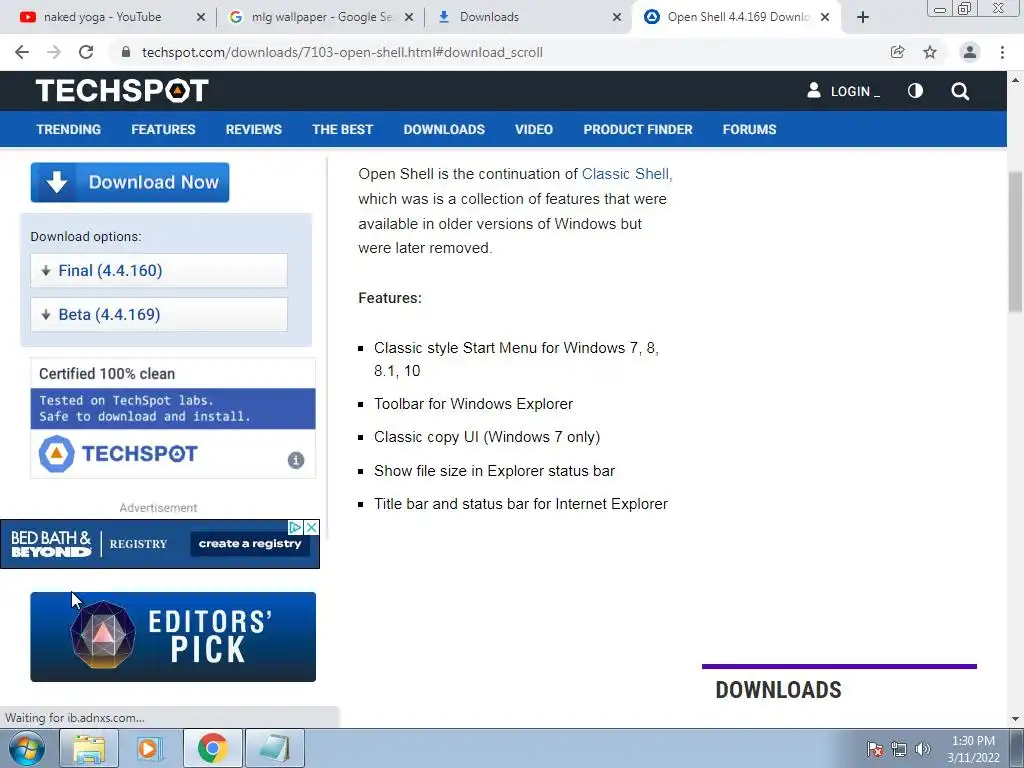Image resolution: width=1024 pixels, height=768 pixels.
Task: Click TechSpot certified badge logo
Action: coord(118,453)
